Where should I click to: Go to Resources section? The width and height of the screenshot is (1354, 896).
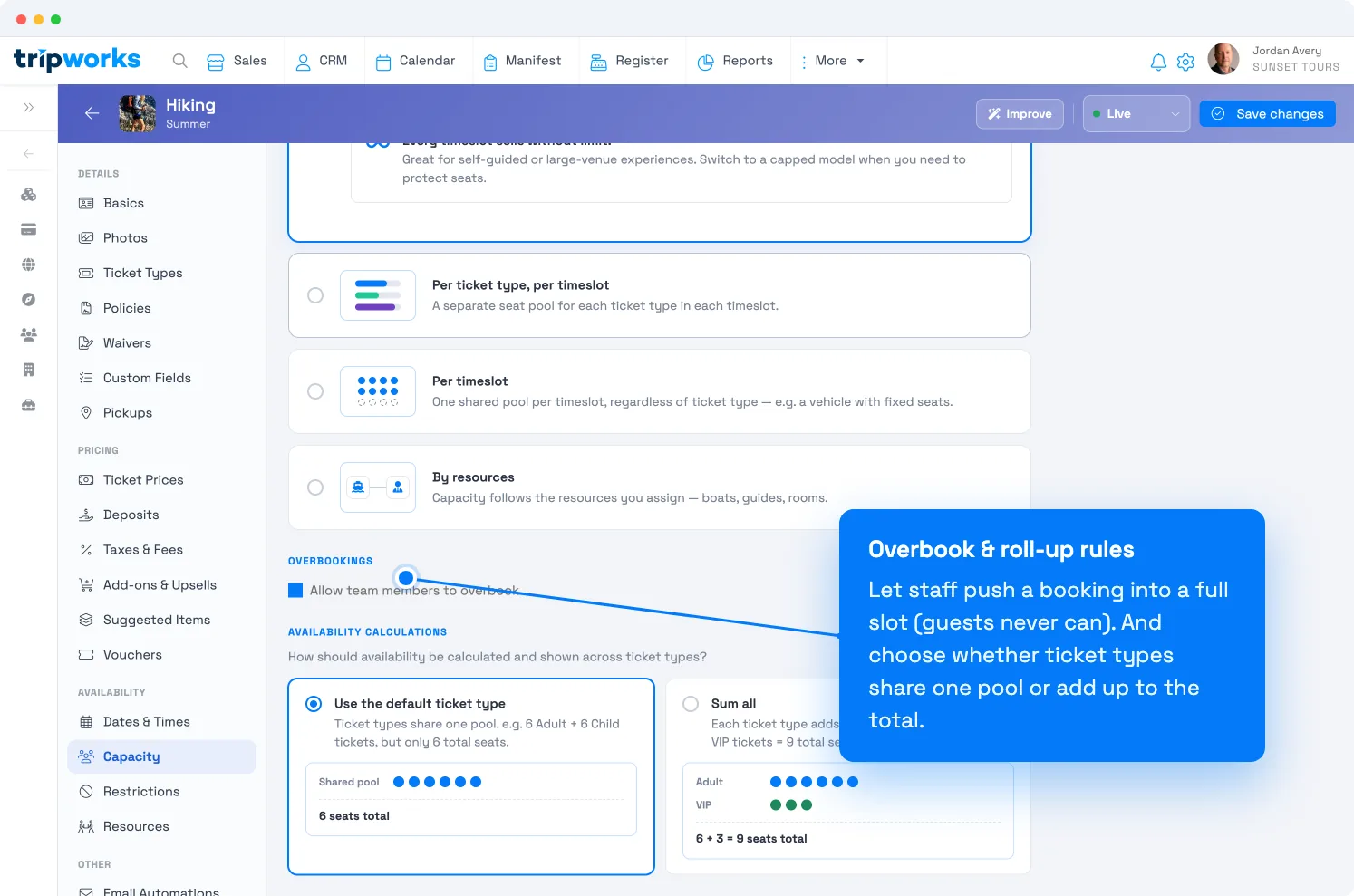click(161, 826)
